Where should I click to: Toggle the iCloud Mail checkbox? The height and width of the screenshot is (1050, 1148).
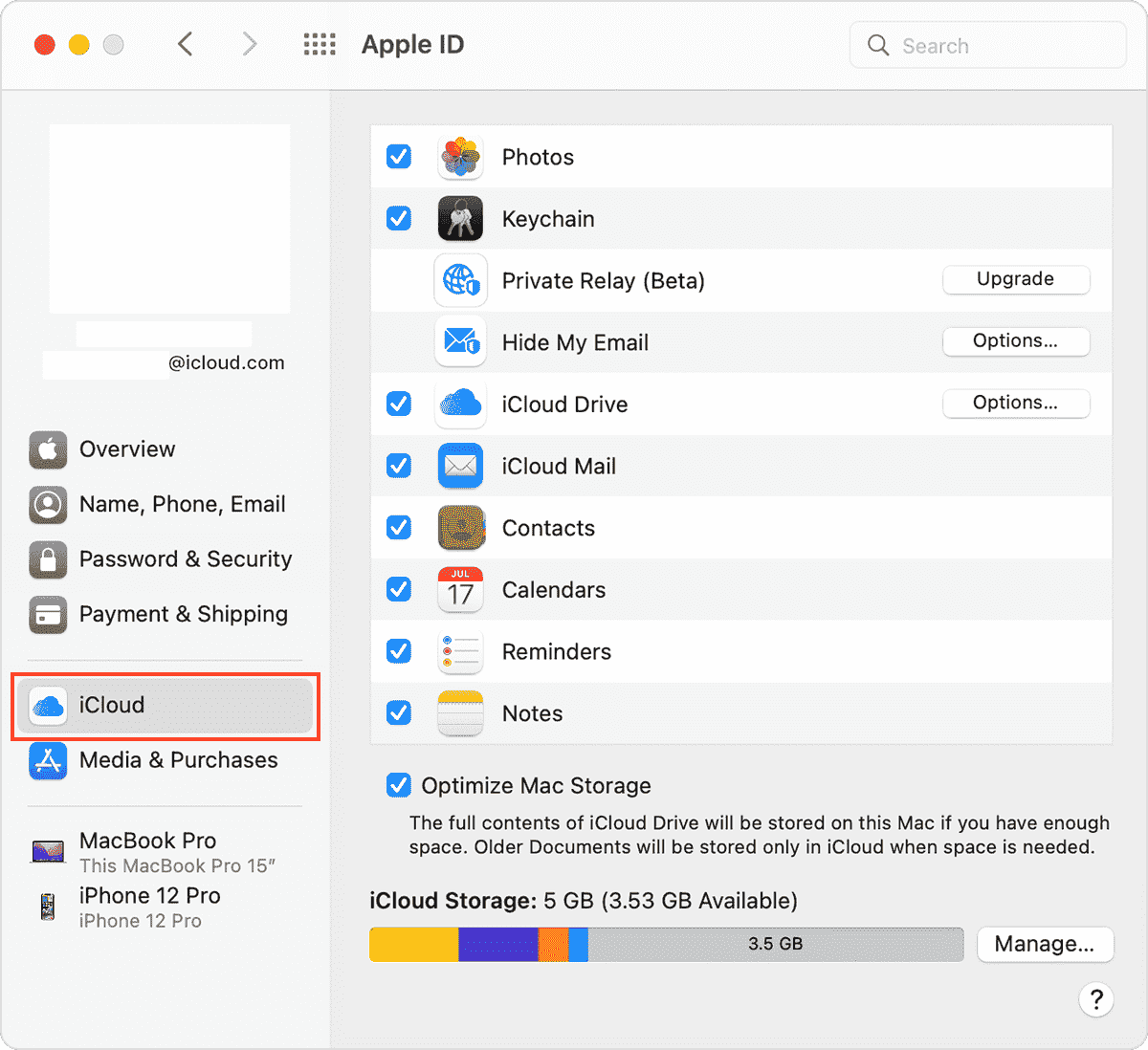tap(399, 465)
